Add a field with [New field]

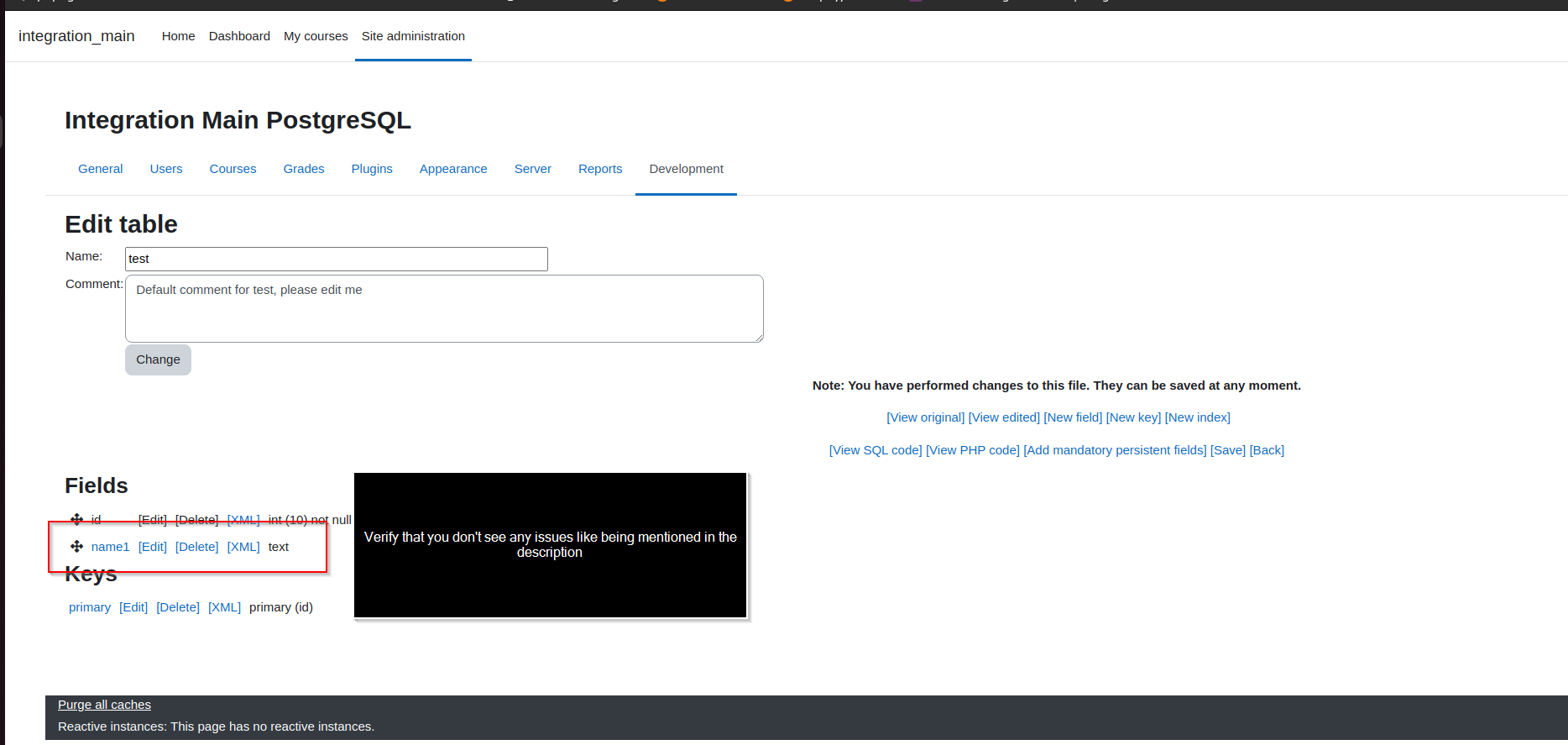(x=1073, y=417)
